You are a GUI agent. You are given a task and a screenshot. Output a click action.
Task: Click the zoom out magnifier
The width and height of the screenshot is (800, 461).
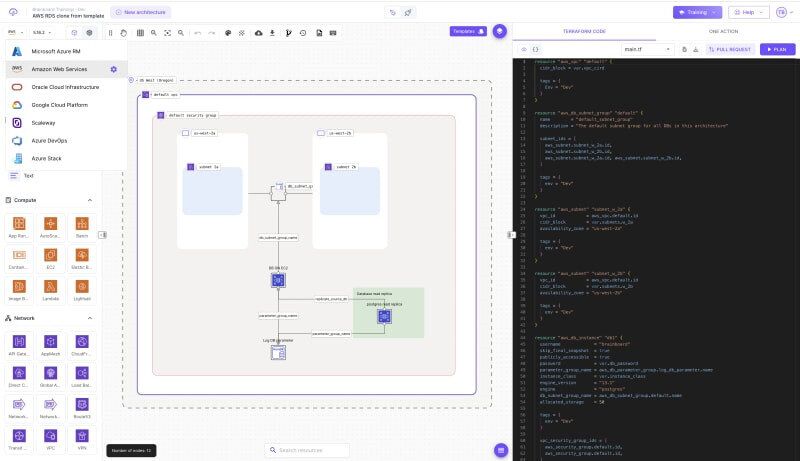181,33
